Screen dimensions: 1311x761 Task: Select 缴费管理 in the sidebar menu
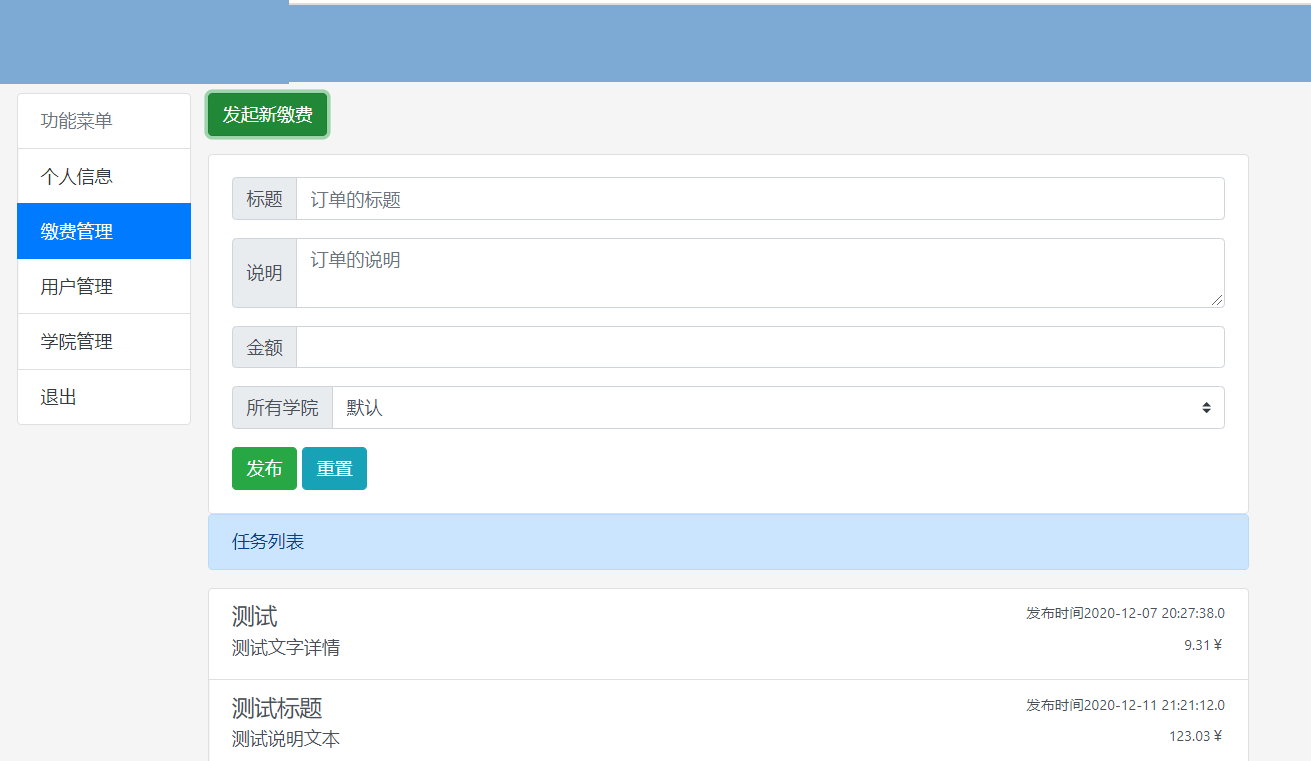tap(104, 231)
